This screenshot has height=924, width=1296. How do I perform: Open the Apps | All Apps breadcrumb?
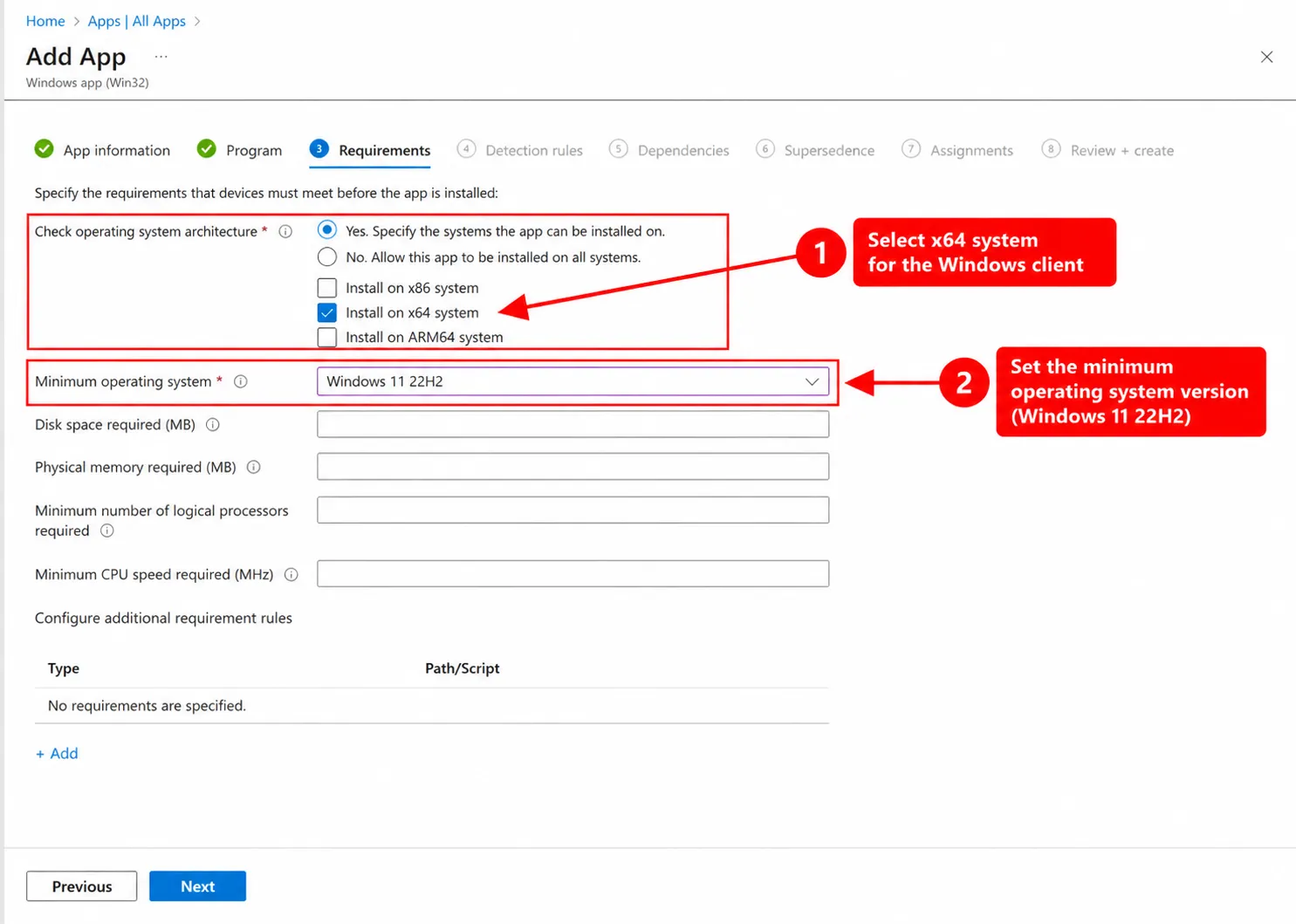[x=137, y=21]
